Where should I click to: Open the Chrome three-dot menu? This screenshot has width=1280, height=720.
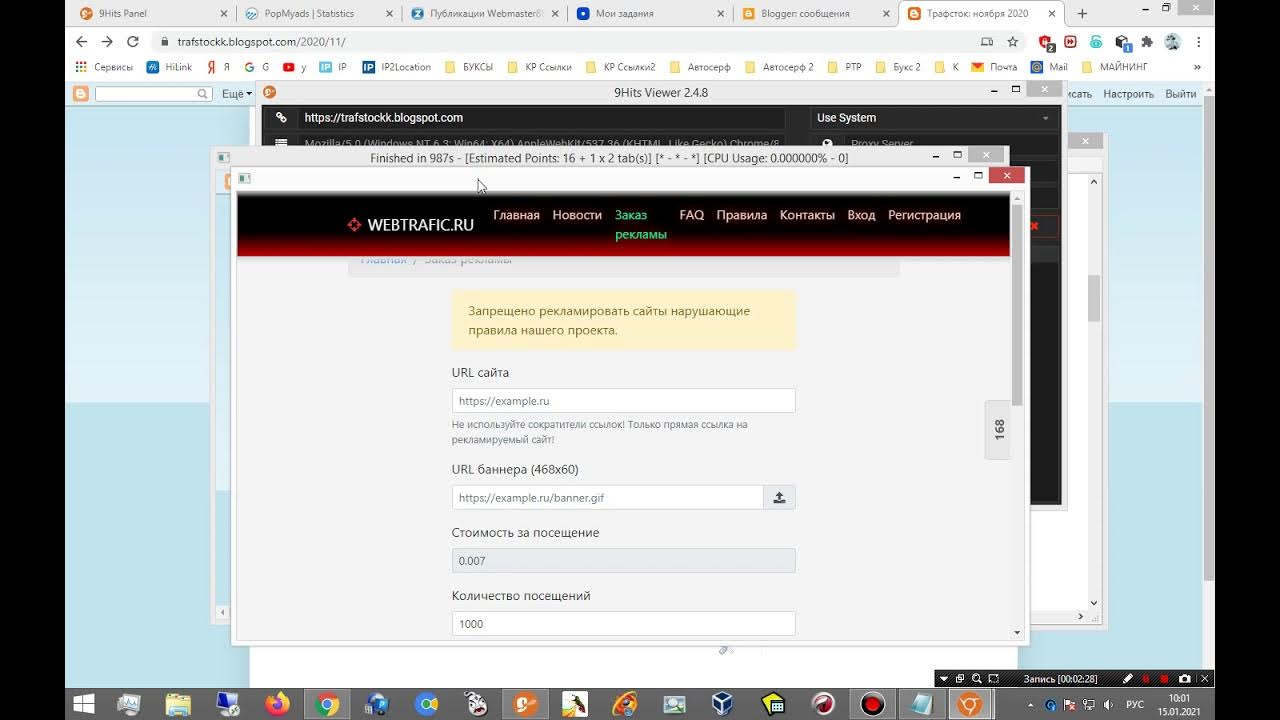1199,42
